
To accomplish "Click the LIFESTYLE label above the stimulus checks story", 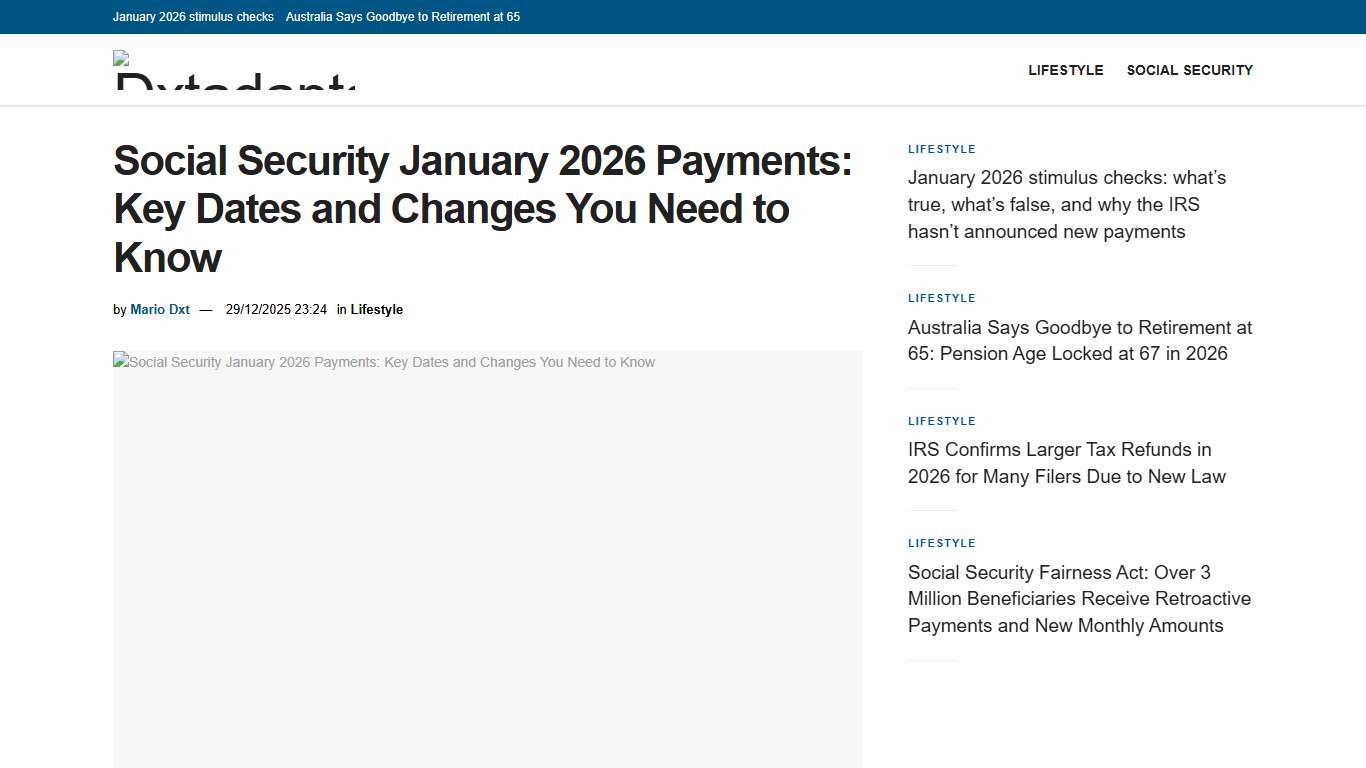I will tap(941, 149).
